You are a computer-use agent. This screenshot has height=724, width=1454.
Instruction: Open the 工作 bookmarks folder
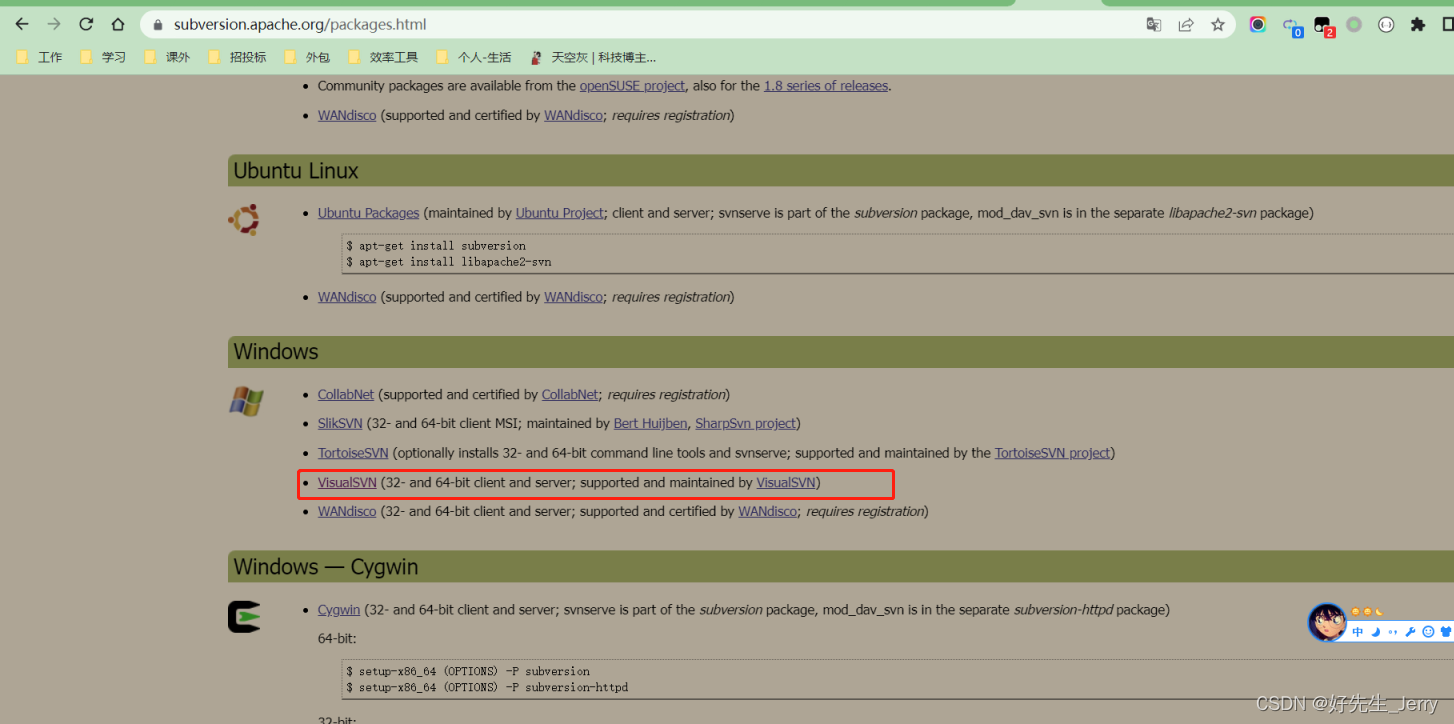click(x=40, y=57)
